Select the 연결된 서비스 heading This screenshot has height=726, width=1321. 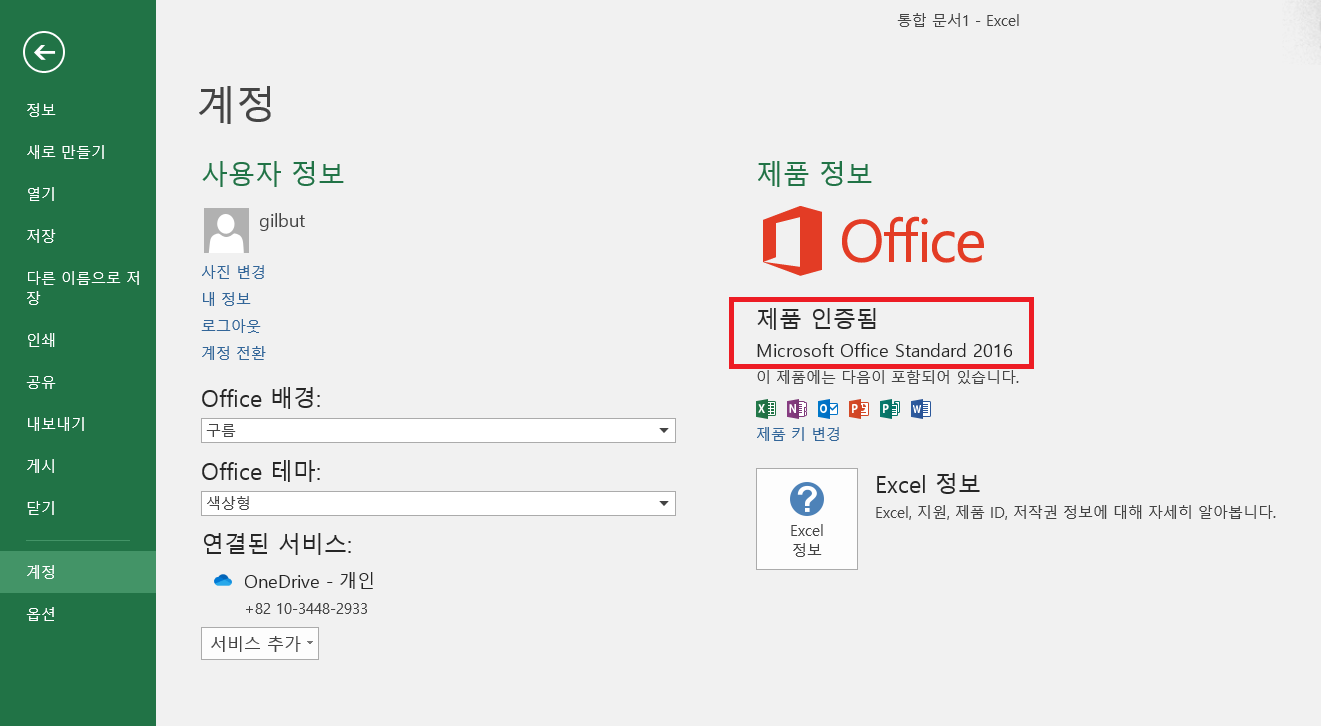(277, 544)
